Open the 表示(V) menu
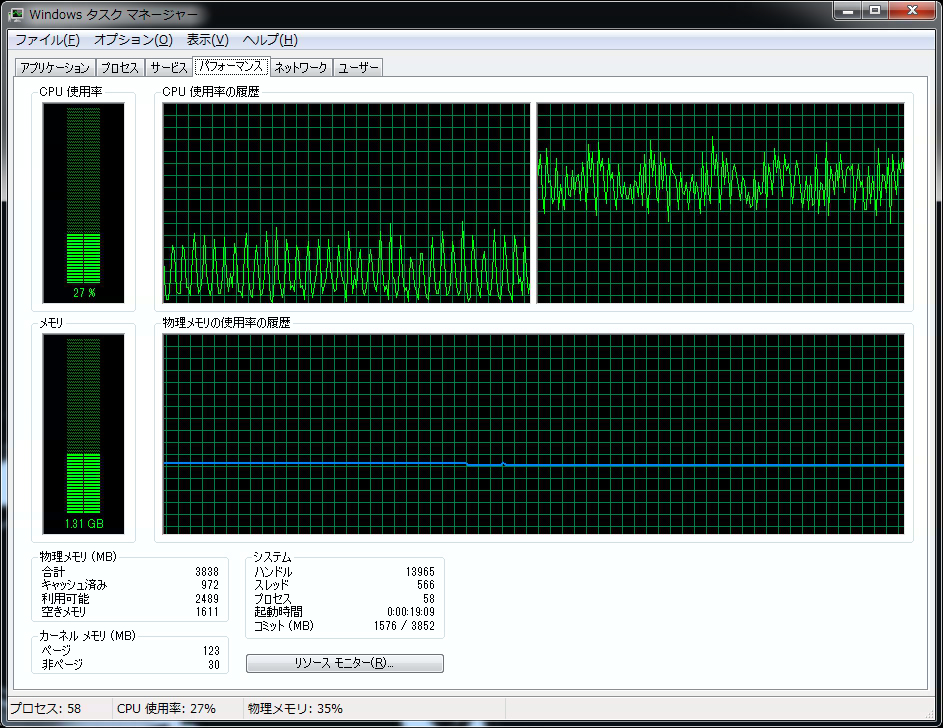Screen dimensions: 943x728 207,40
